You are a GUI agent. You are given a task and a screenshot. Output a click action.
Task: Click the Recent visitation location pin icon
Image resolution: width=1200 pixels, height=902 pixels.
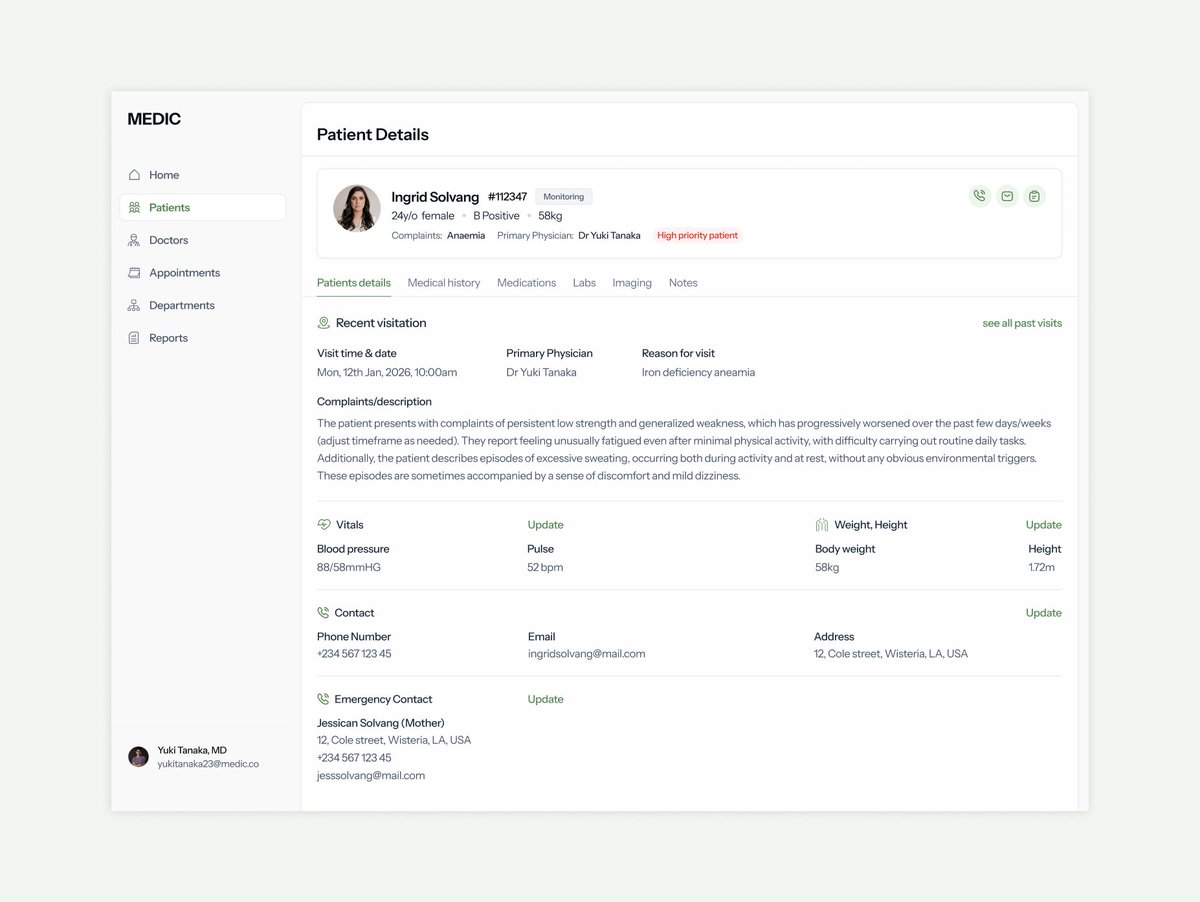point(323,323)
